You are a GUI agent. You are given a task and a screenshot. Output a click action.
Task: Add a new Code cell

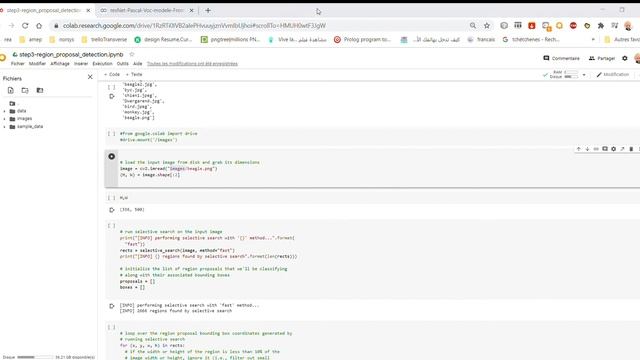pos(112,74)
